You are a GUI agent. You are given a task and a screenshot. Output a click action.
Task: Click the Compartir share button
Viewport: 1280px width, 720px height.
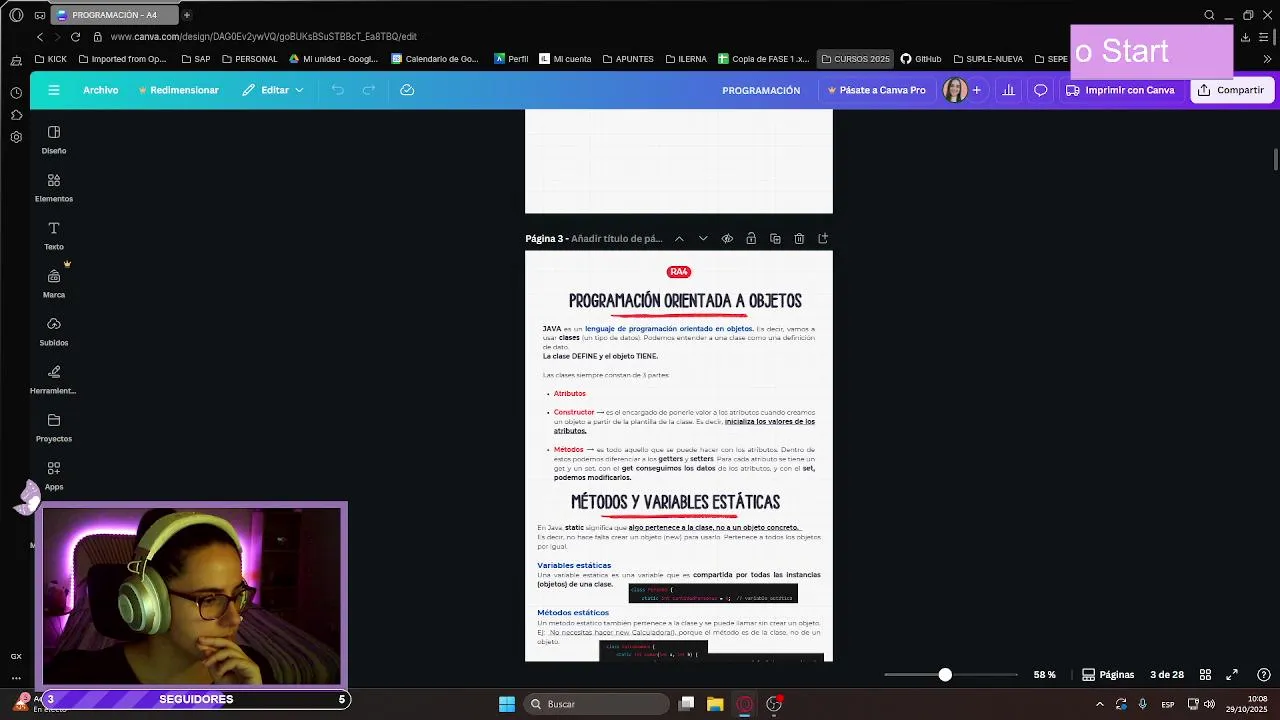tap(1231, 90)
